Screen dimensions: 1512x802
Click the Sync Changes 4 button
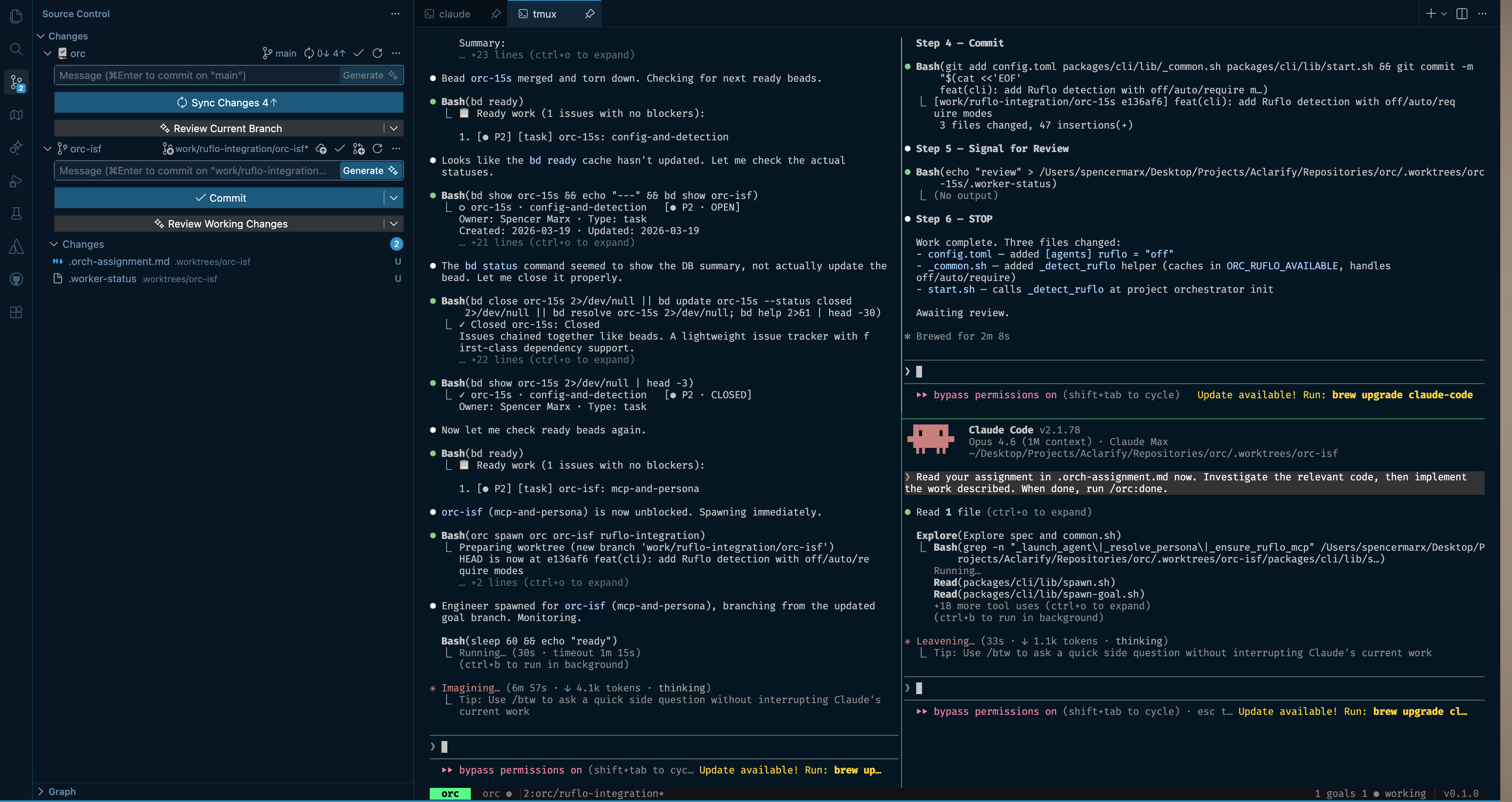coord(228,102)
